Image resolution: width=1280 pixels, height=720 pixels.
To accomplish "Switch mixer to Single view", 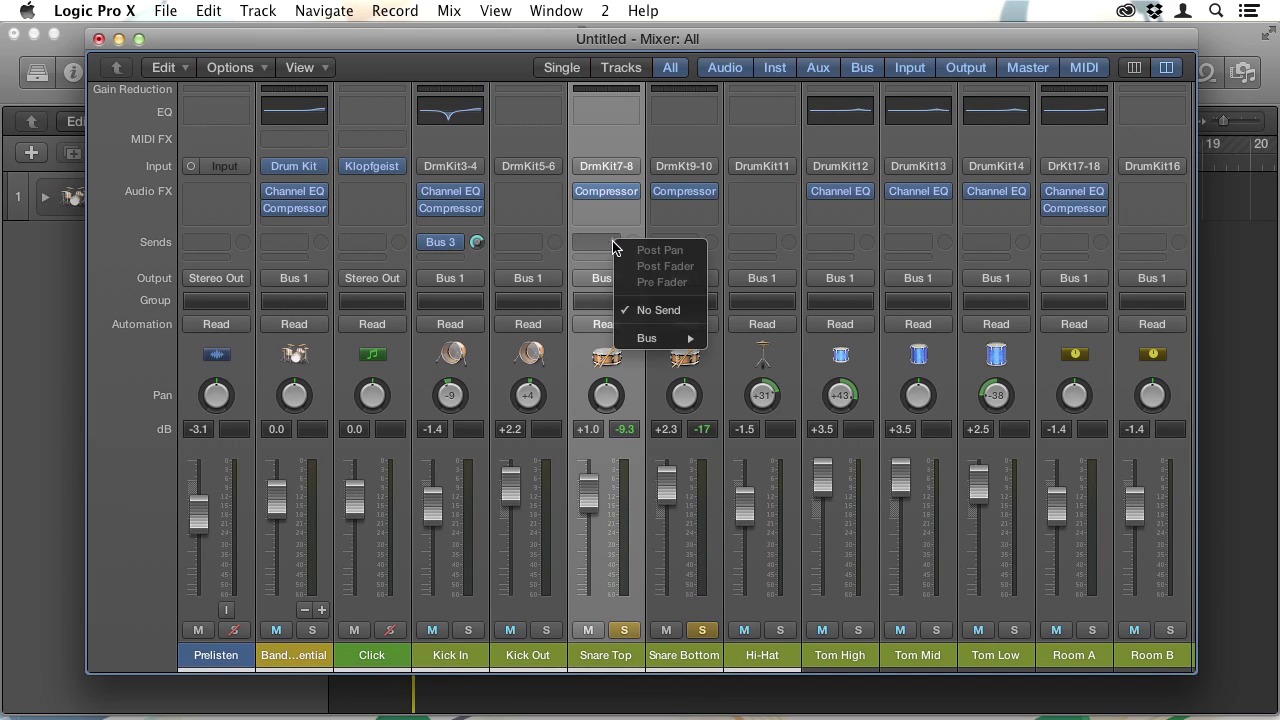I will (x=562, y=68).
